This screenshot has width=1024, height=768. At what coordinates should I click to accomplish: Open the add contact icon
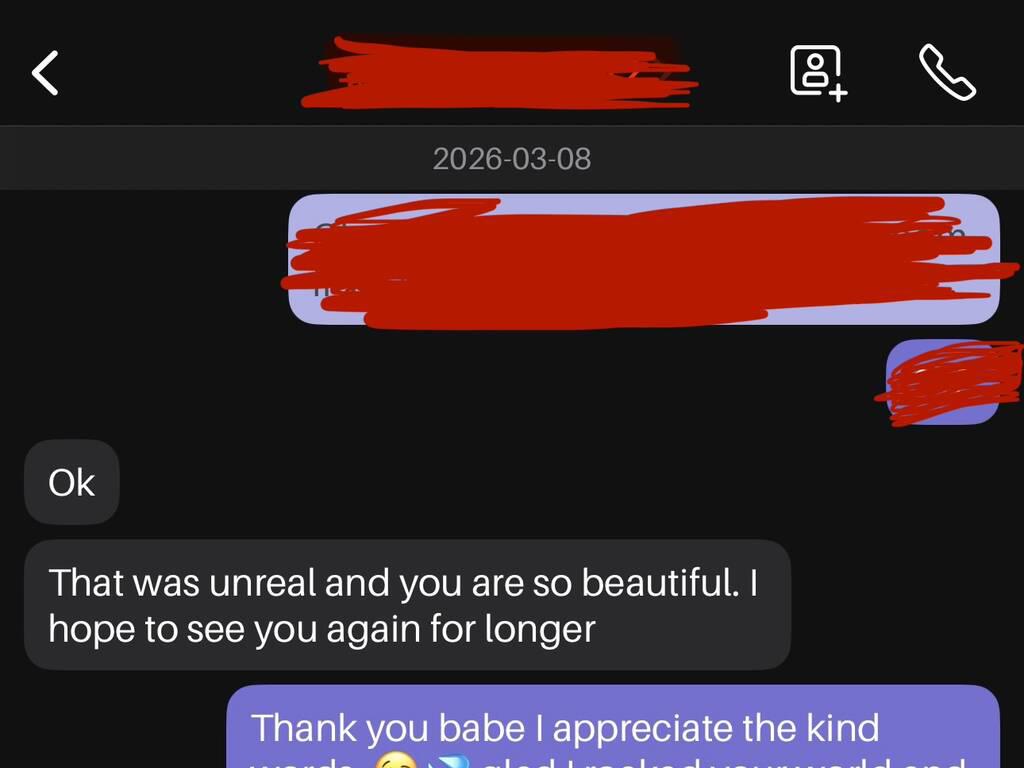coord(818,73)
